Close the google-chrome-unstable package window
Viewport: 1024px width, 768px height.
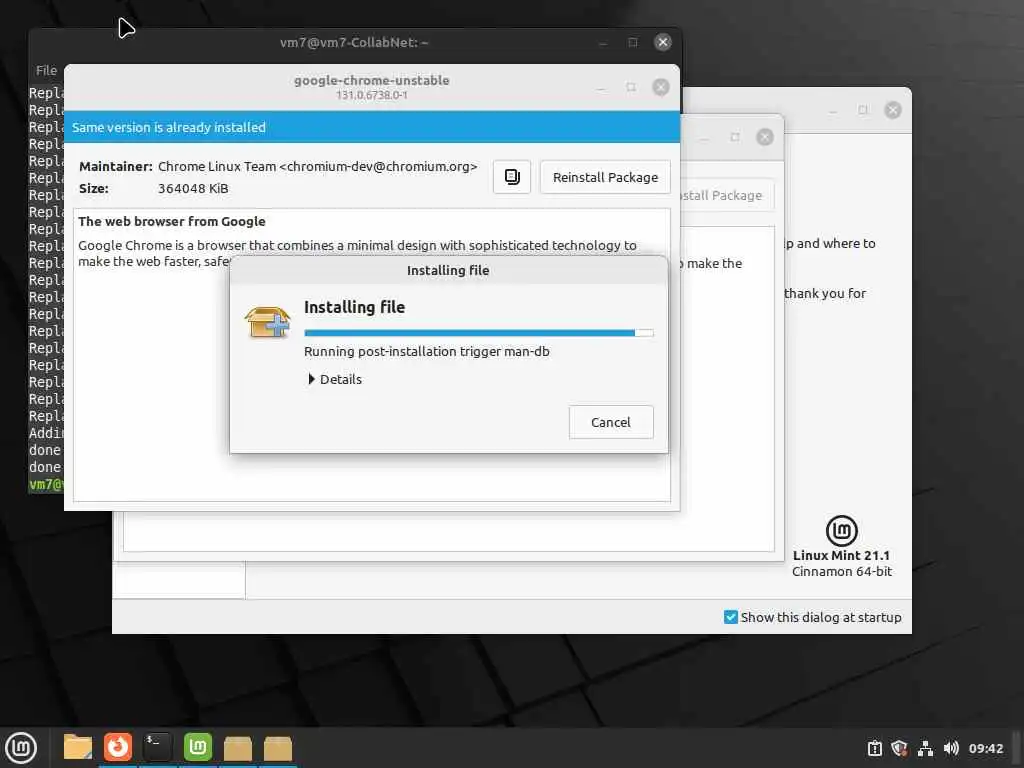661,87
